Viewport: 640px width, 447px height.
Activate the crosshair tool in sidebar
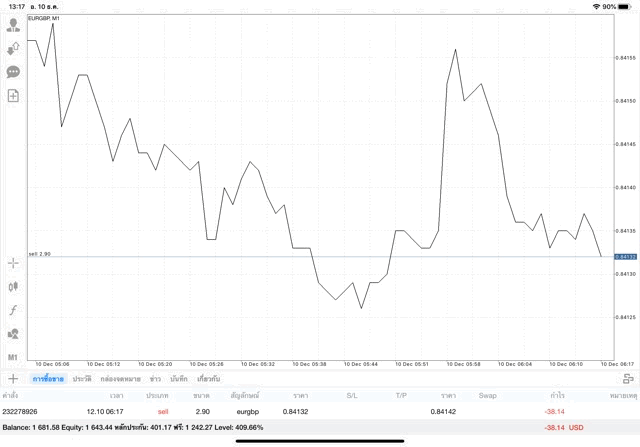click(13, 263)
